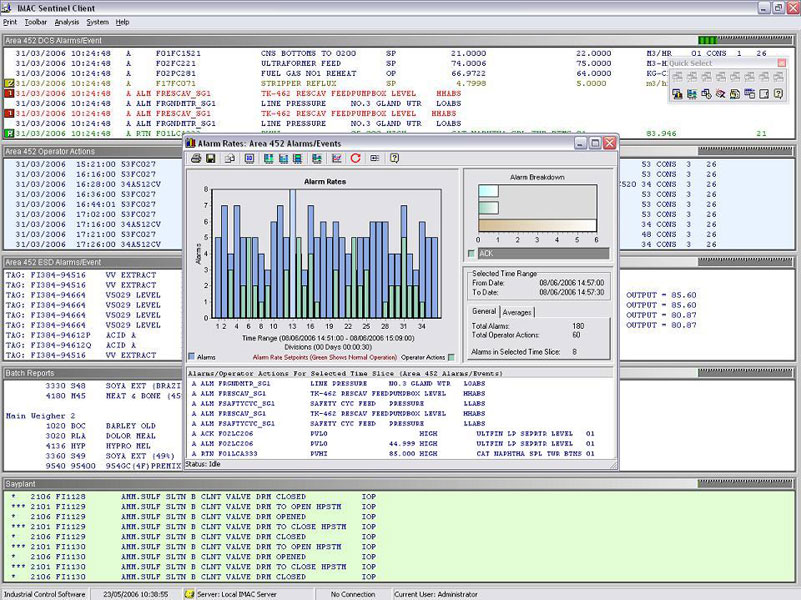Open the Toolbar menu
Screen dimensions: 801x600
point(35,21)
